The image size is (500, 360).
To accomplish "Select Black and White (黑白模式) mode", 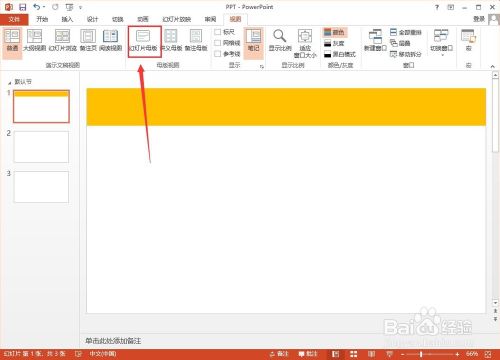I will [340, 54].
